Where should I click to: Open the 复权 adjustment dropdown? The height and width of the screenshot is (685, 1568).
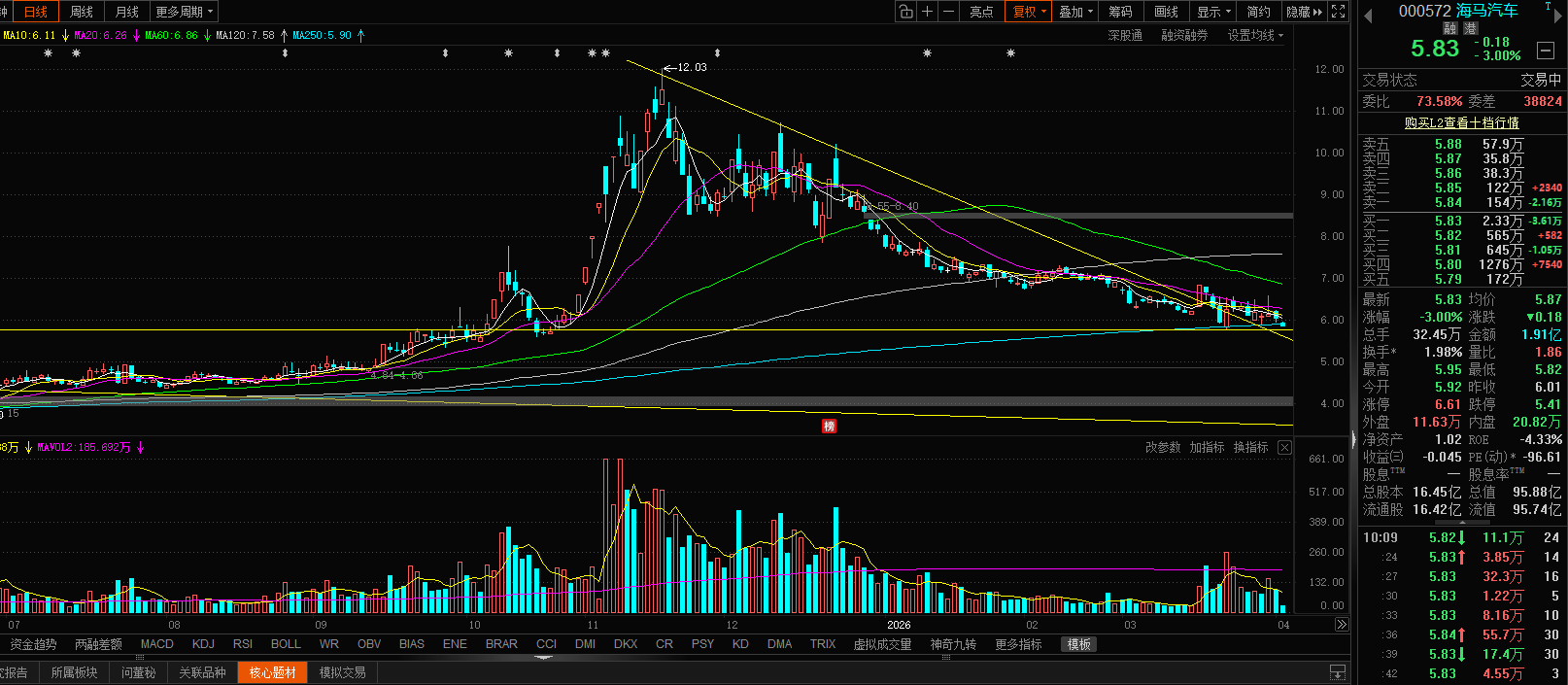coord(1030,12)
